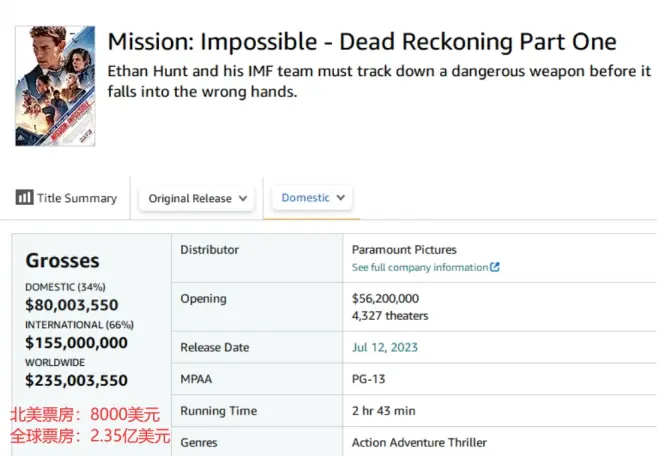This screenshot has height=456, width=660.
Task: Click the 4,327 theaters count
Action: (390, 316)
